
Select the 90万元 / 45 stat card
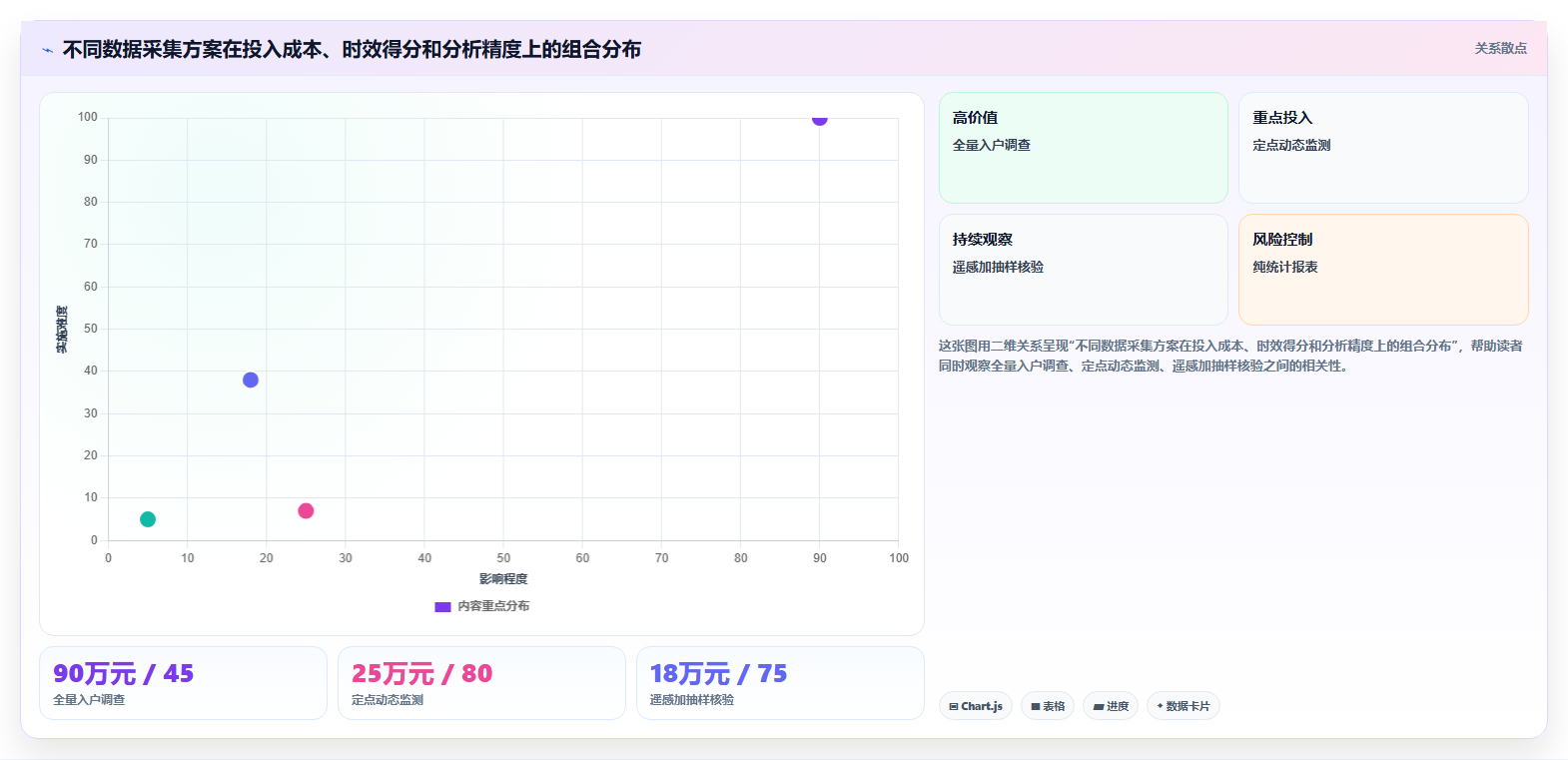click(x=183, y=683)
